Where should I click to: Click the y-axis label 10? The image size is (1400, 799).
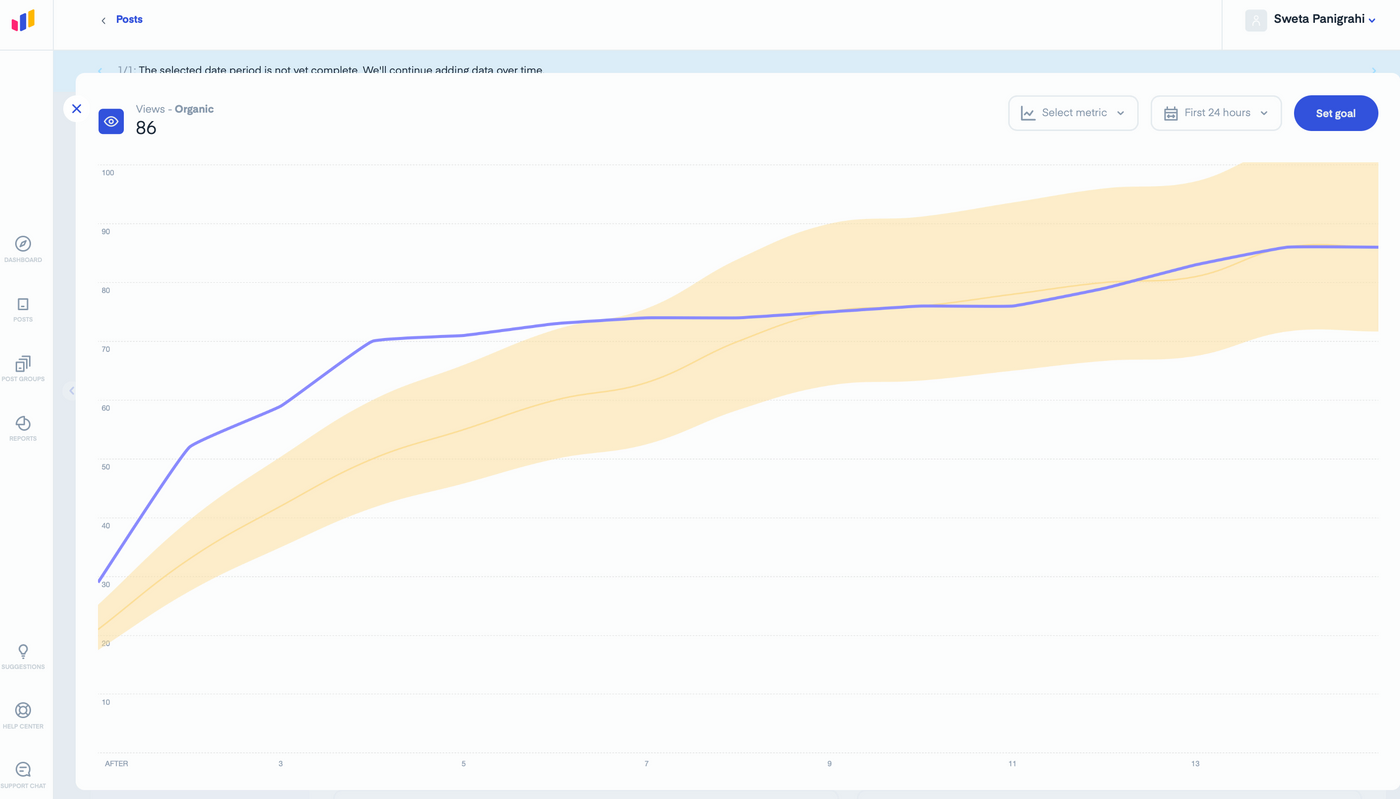coord(106,702)
